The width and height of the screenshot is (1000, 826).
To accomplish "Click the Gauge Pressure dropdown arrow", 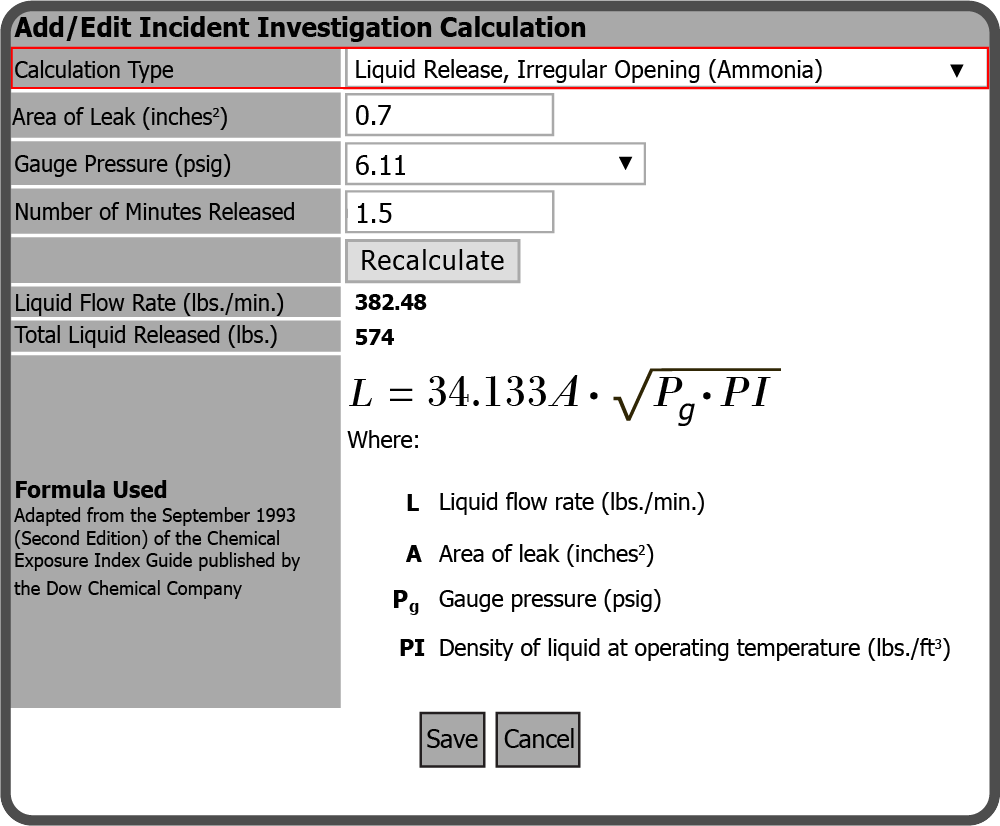I will (625, 164).
